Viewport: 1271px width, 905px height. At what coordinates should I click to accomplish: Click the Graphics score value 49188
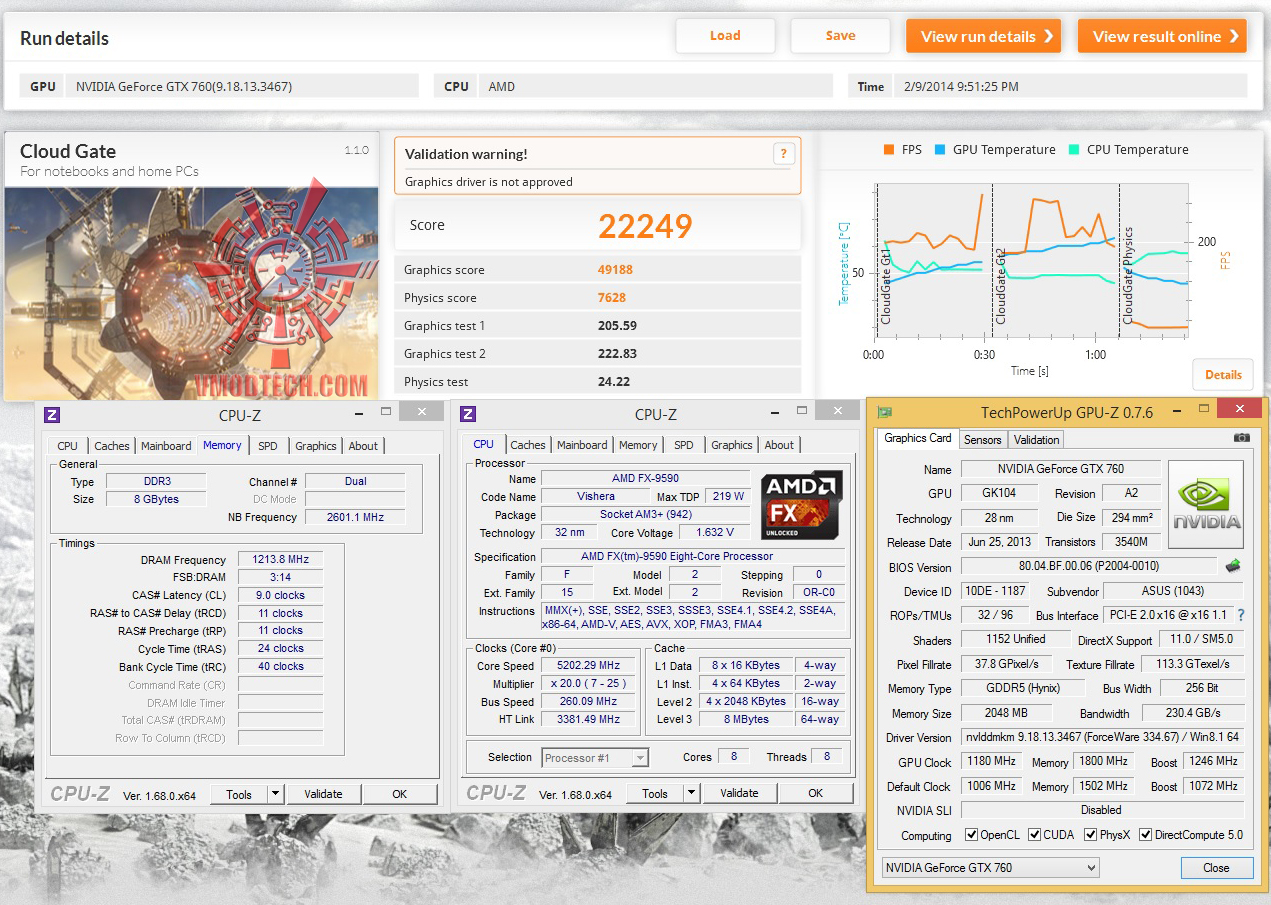coord(615,270)
